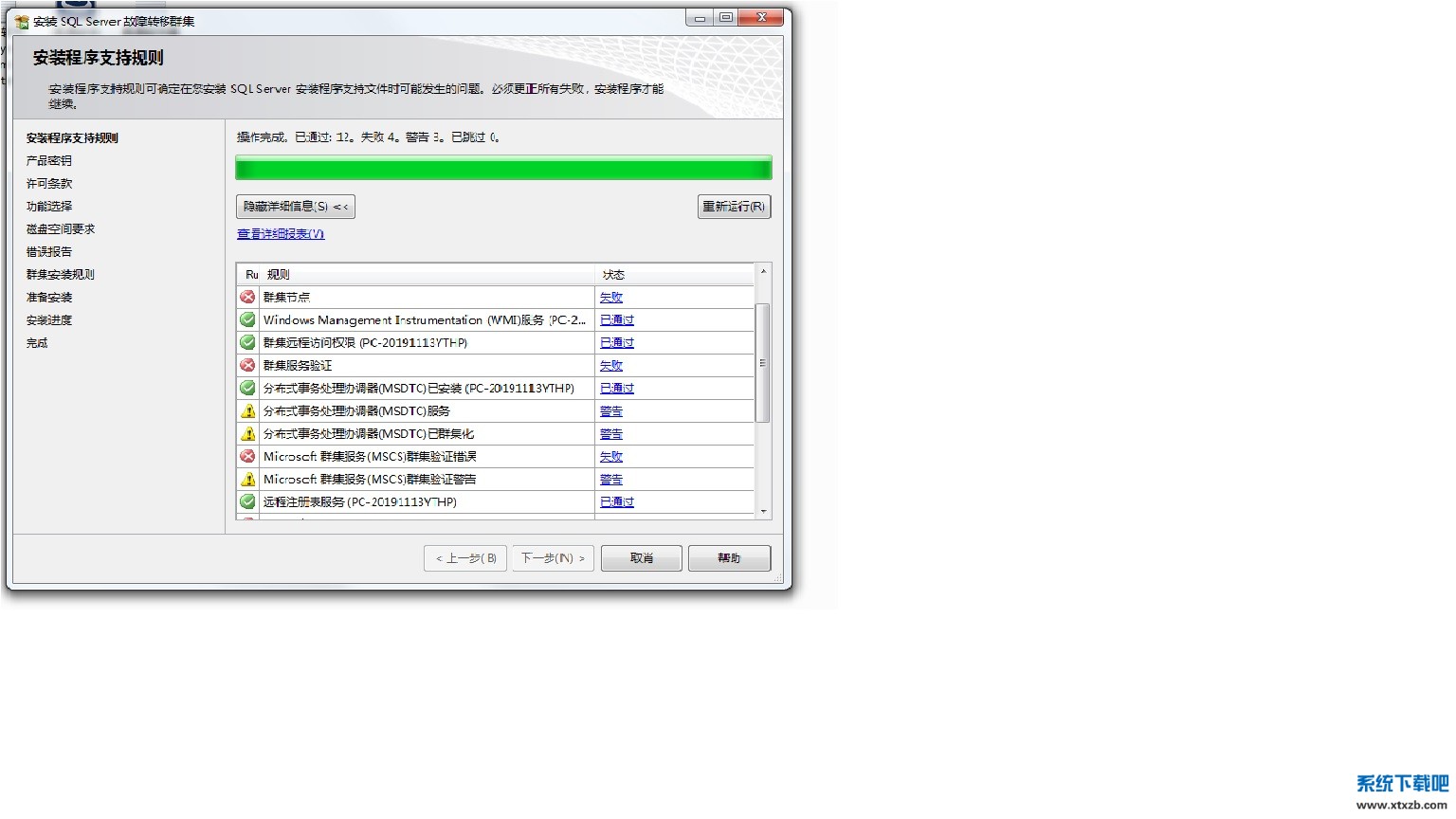The height and width of the screenshot is (819, 1456).
Task: Click error icon for MSCS 群集验证错误
Action: click(x=247, y=456)
